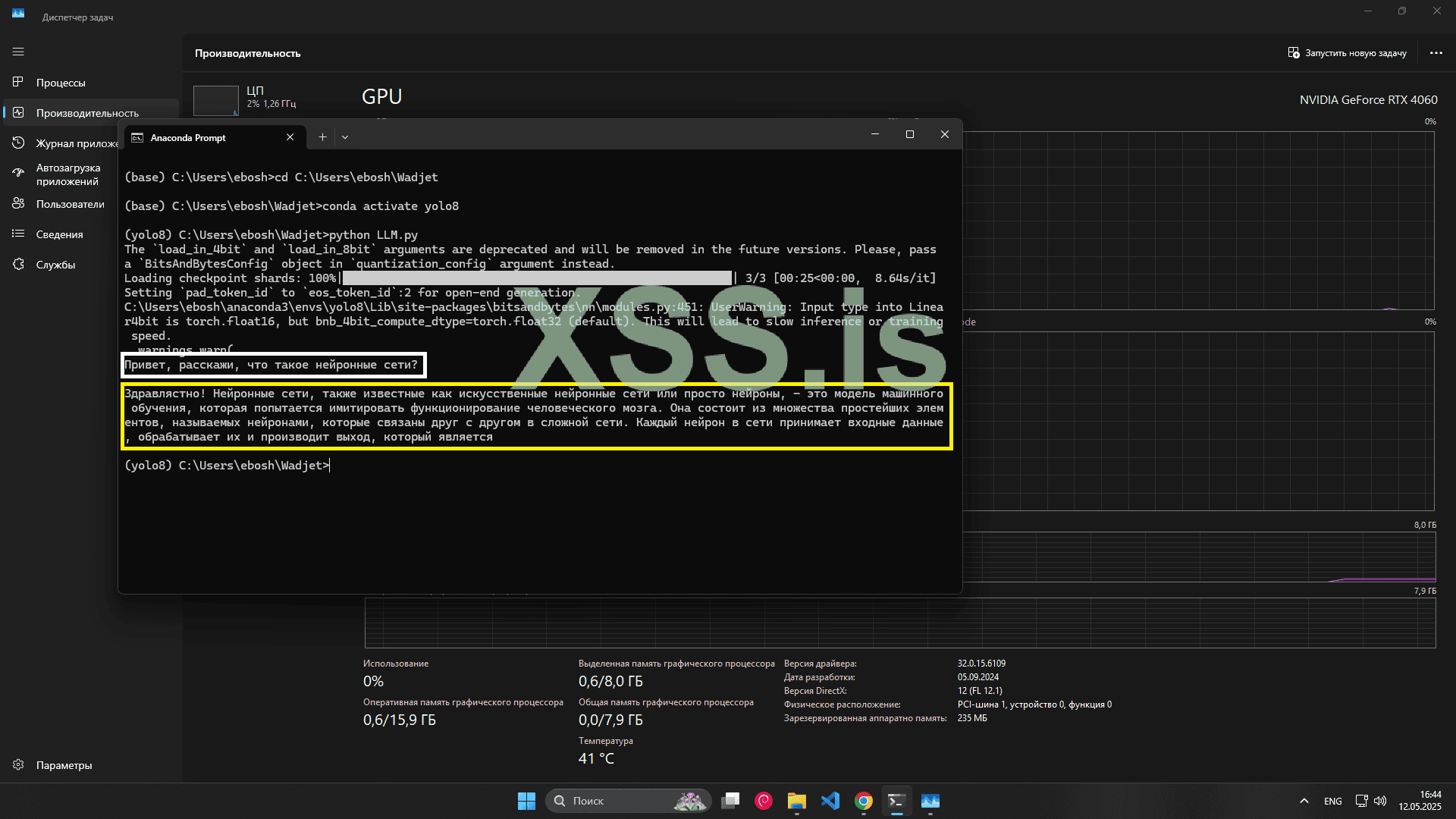The height and width of the screenshot is (819, 1456).
Task: Close the Anaconda Prompt tab
Action: click(x=290, y=137)
